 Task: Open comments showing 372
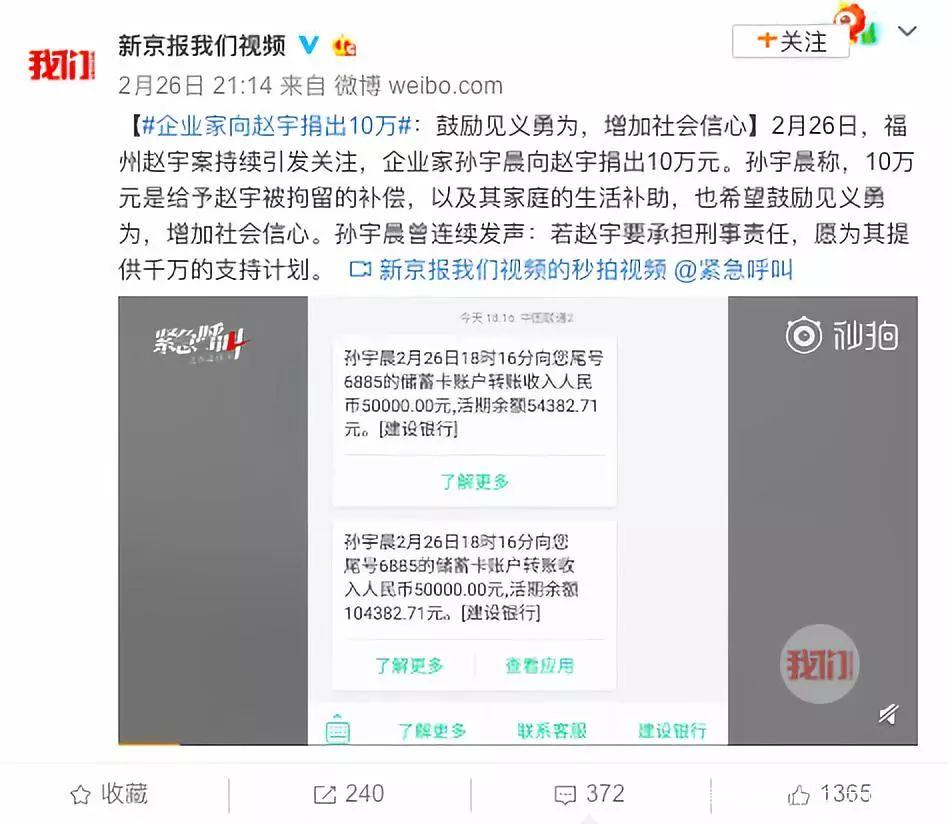[589, 794]
